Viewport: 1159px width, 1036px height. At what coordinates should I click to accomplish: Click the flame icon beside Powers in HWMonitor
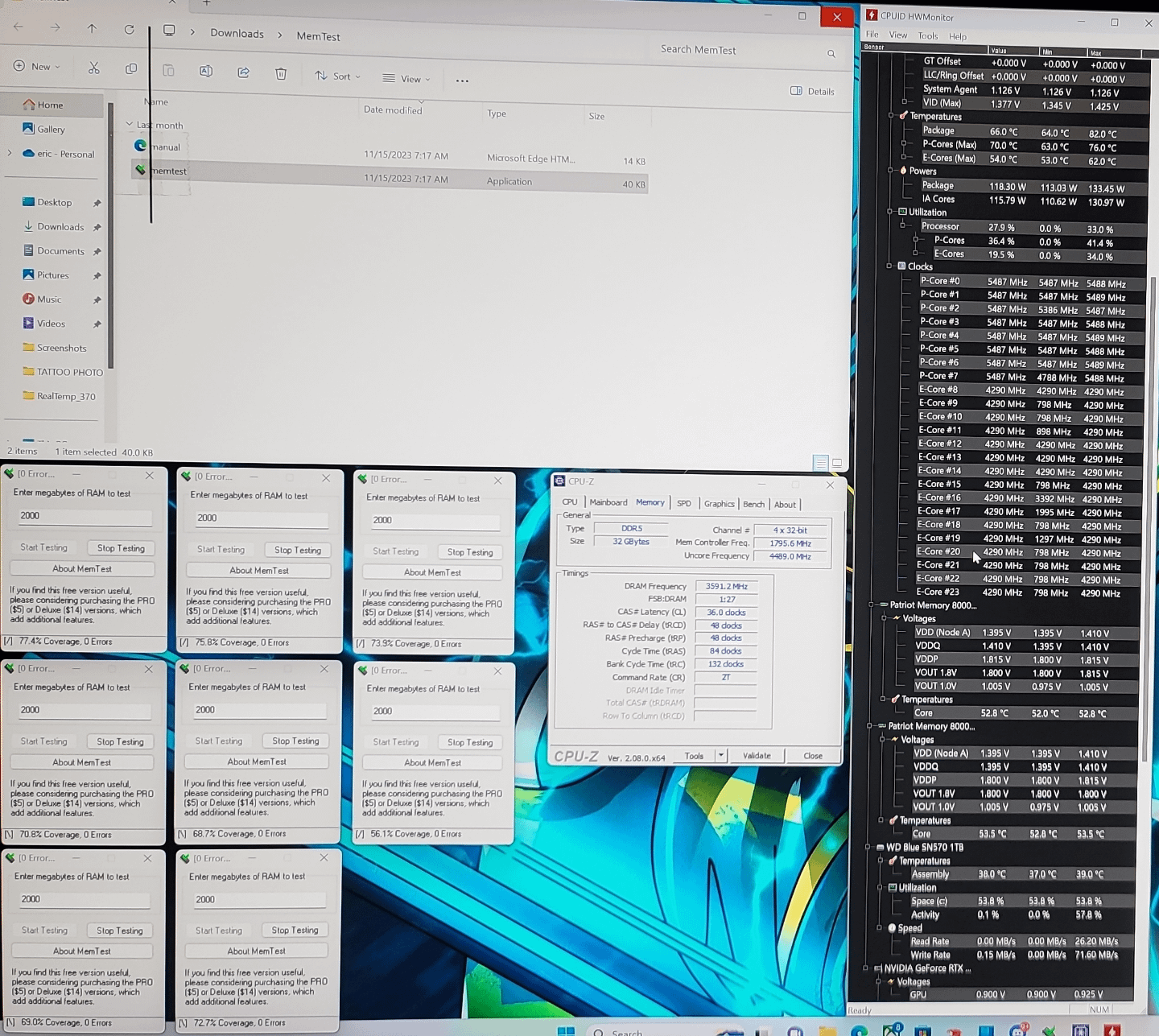pos(903,171)
